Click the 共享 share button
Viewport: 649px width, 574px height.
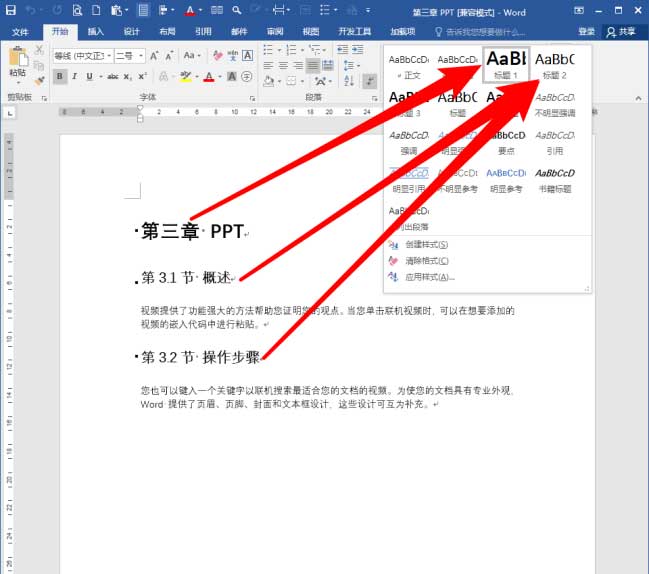[621, 32]
